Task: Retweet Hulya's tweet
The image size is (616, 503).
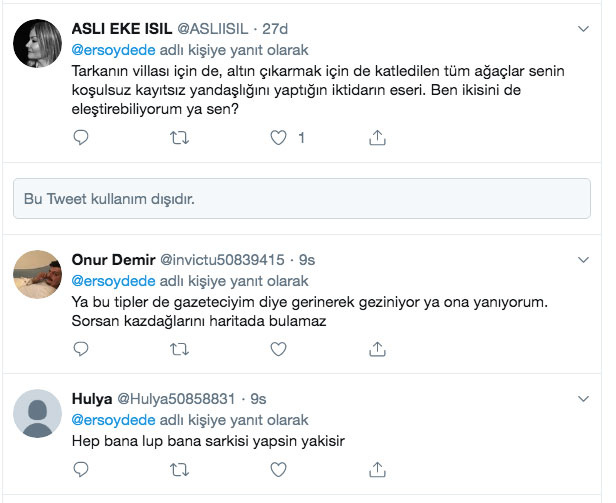Action: [180, 467]
